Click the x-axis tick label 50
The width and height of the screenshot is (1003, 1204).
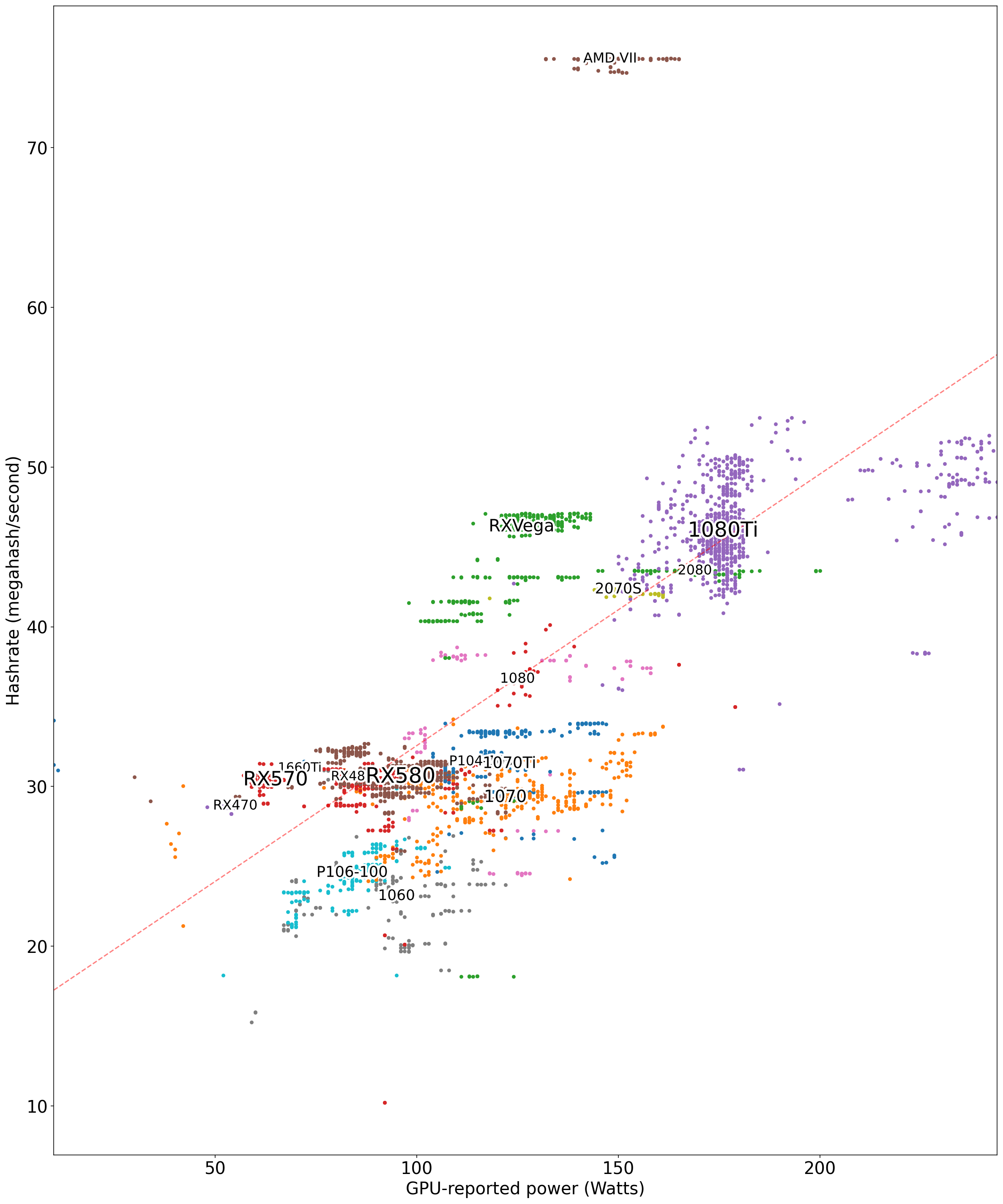215,1168
